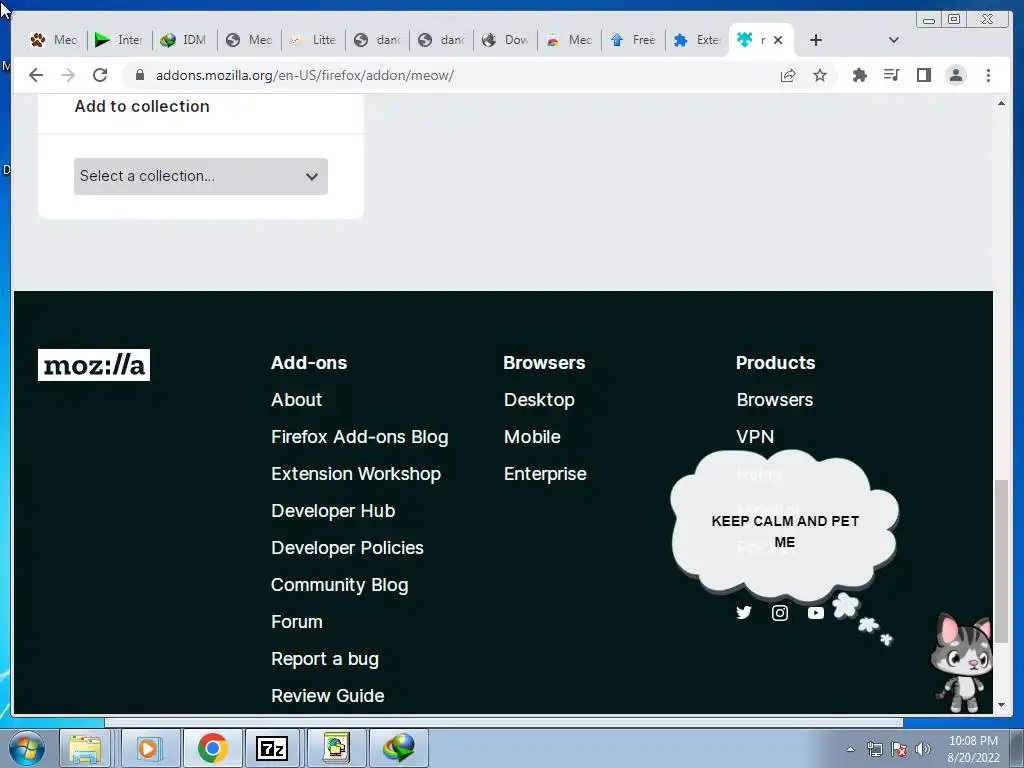The width and height of the screenshot is (1024, 768).
Task: Open the Community Blog link
Action: (340, 585)
